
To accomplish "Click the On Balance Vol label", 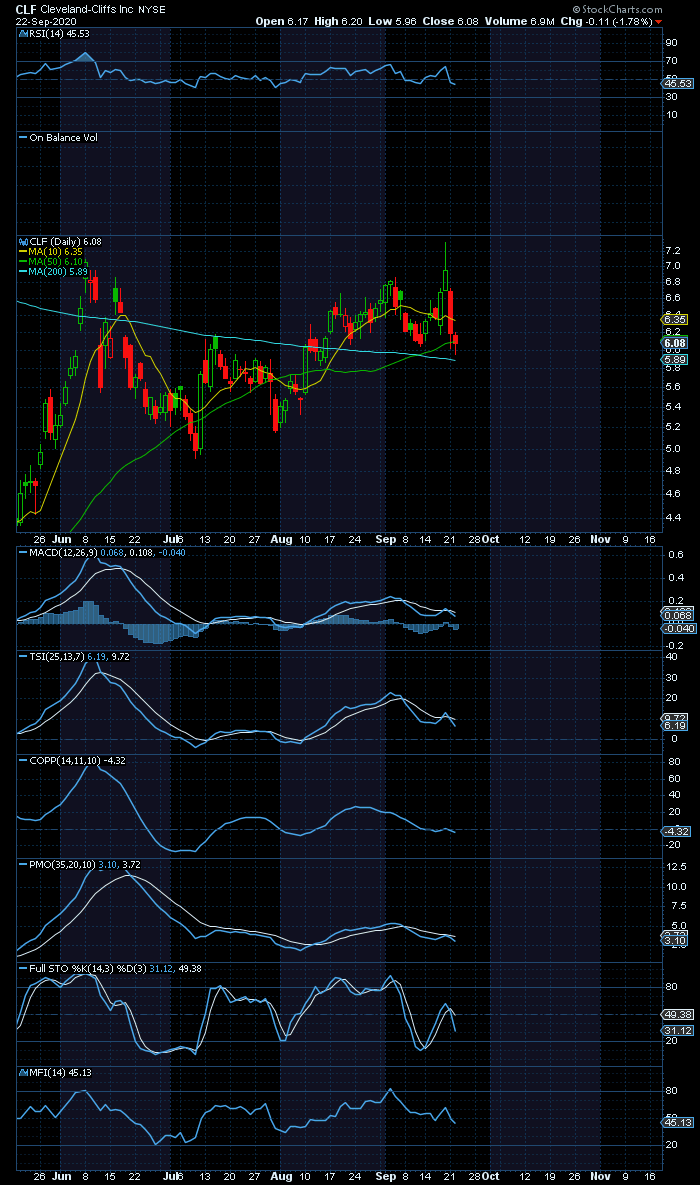I will tap(63, 138).
